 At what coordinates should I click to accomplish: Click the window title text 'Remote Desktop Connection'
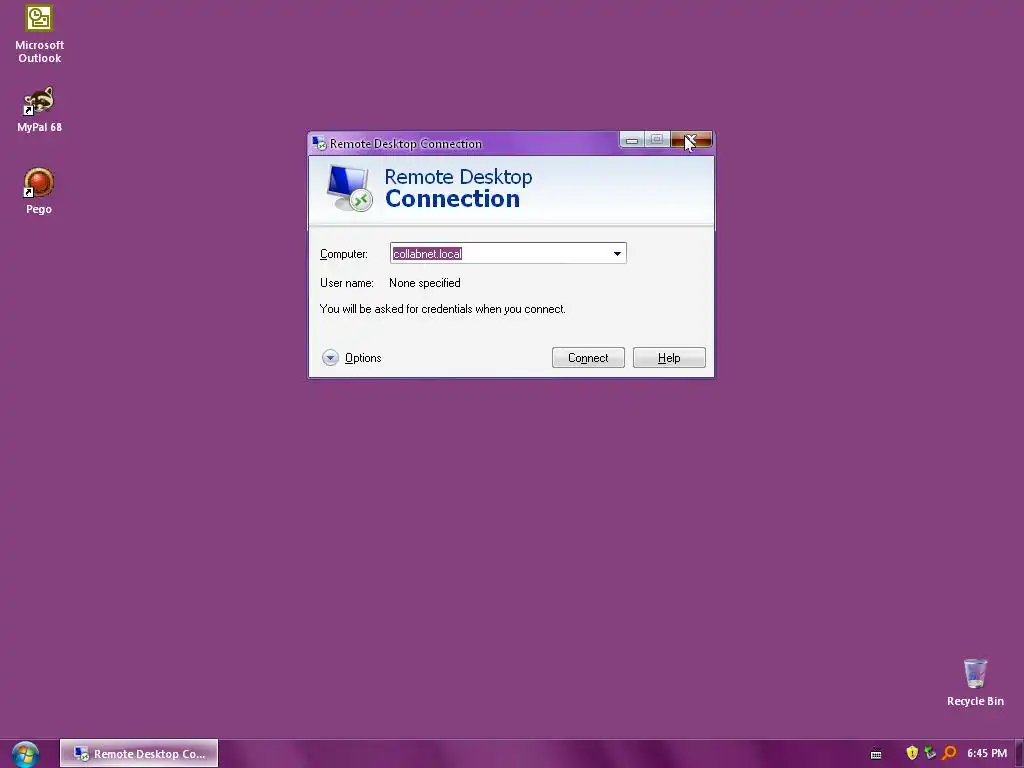pyautogui.click(x=406, y=144)
